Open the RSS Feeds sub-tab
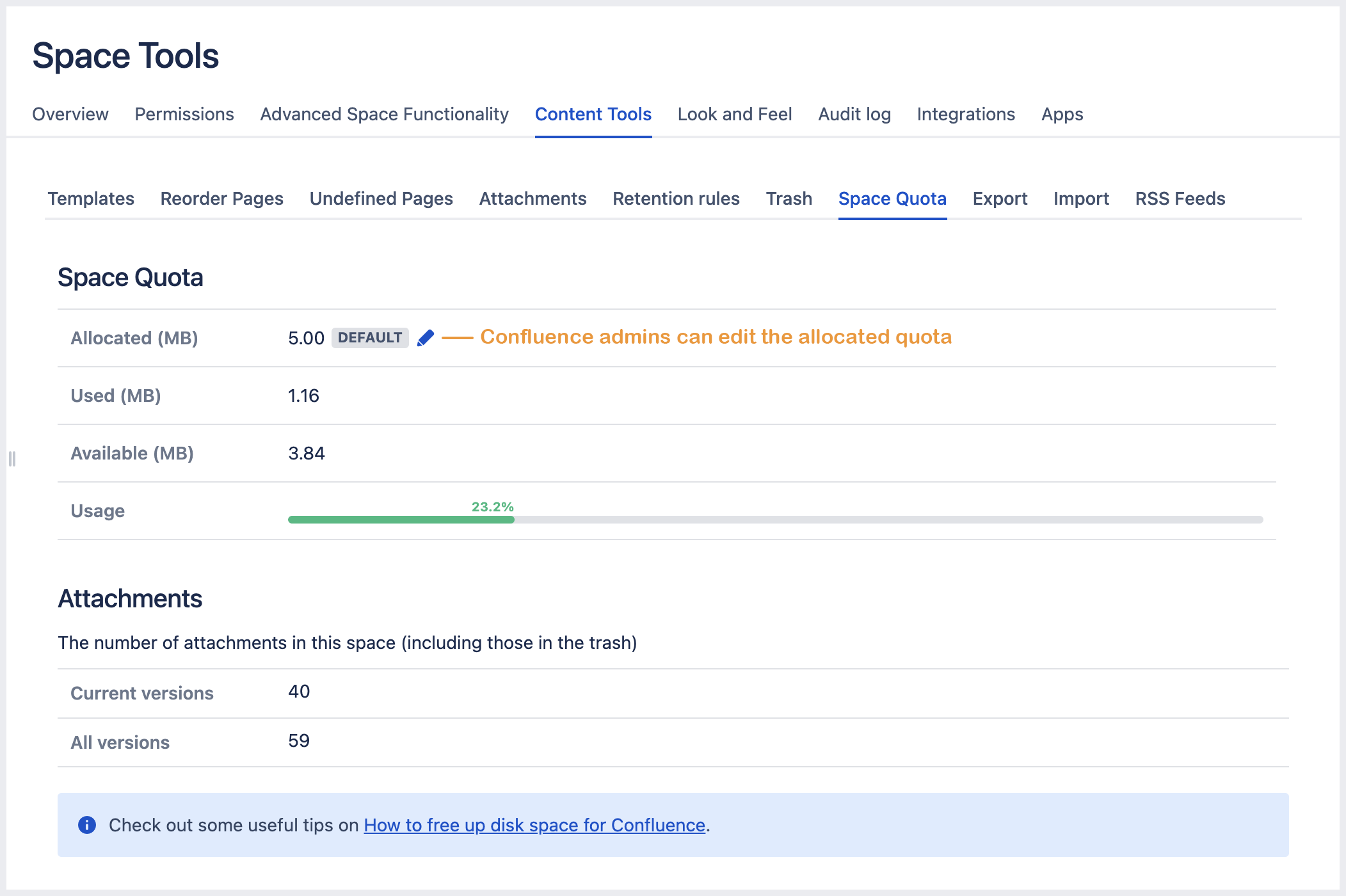Viewport: 1346px width, 896px height. click(x=1180, y=198)
